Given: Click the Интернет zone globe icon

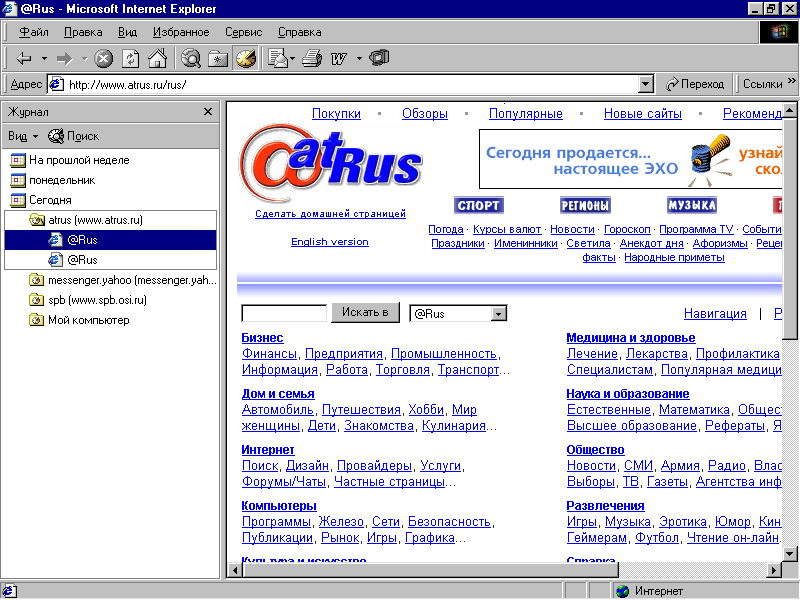Looking at the screenshot, I should (622, 591).
